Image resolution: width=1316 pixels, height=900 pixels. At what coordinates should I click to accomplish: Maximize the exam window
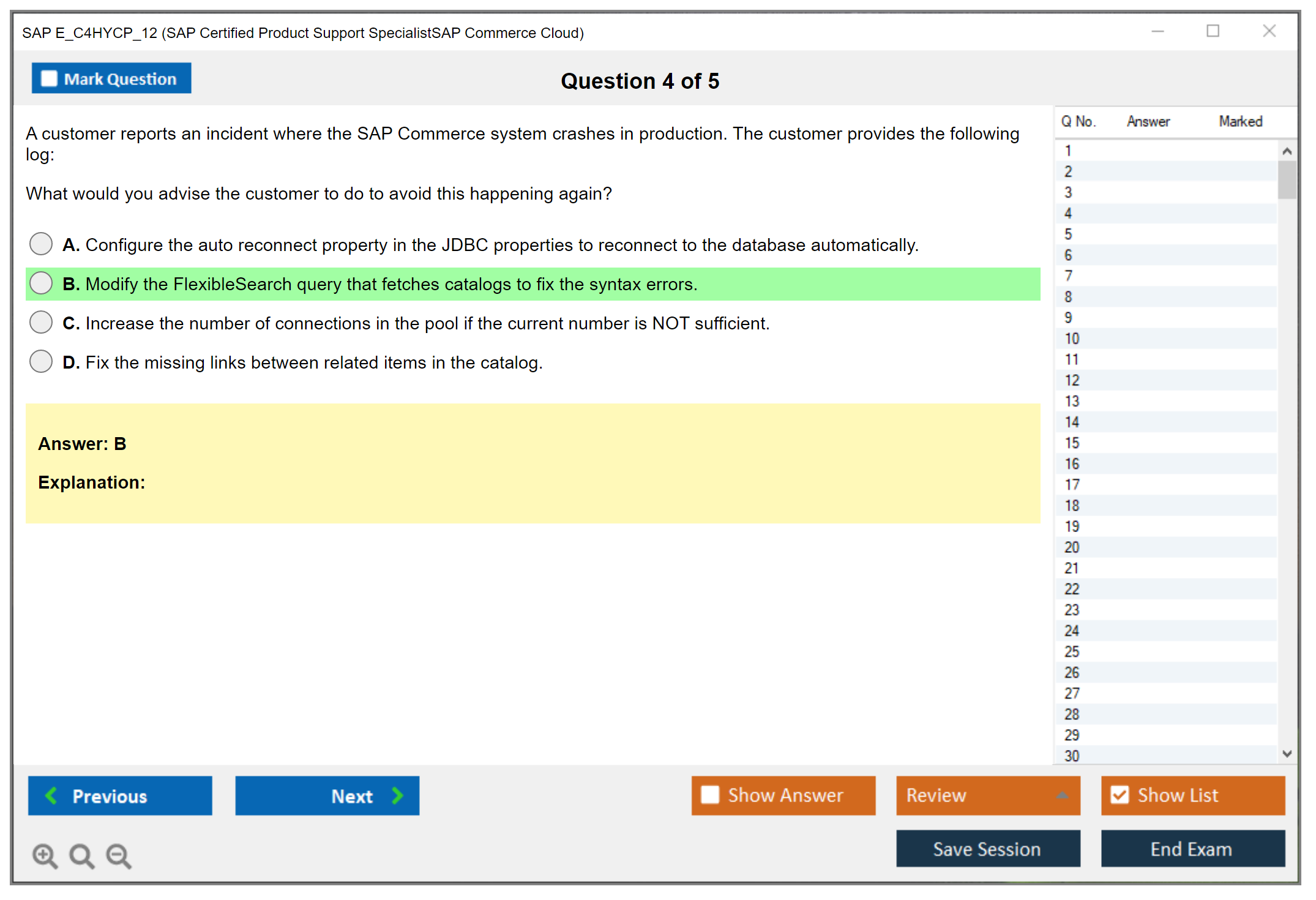1213,31
